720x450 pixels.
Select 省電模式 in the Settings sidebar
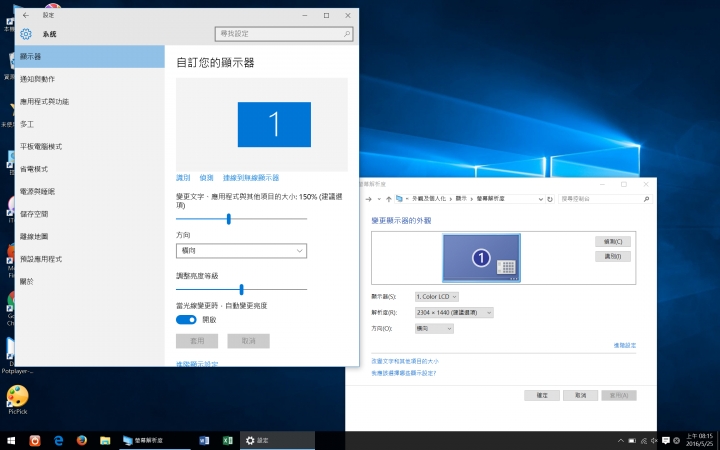(90, 169)
